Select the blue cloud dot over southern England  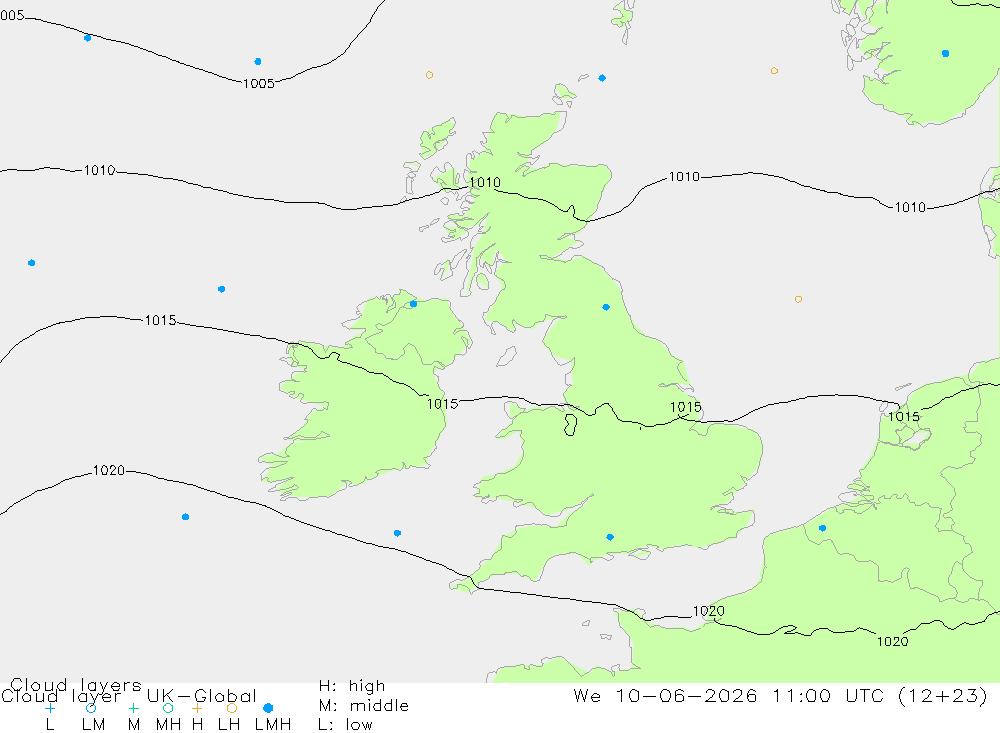coord(610,537)
